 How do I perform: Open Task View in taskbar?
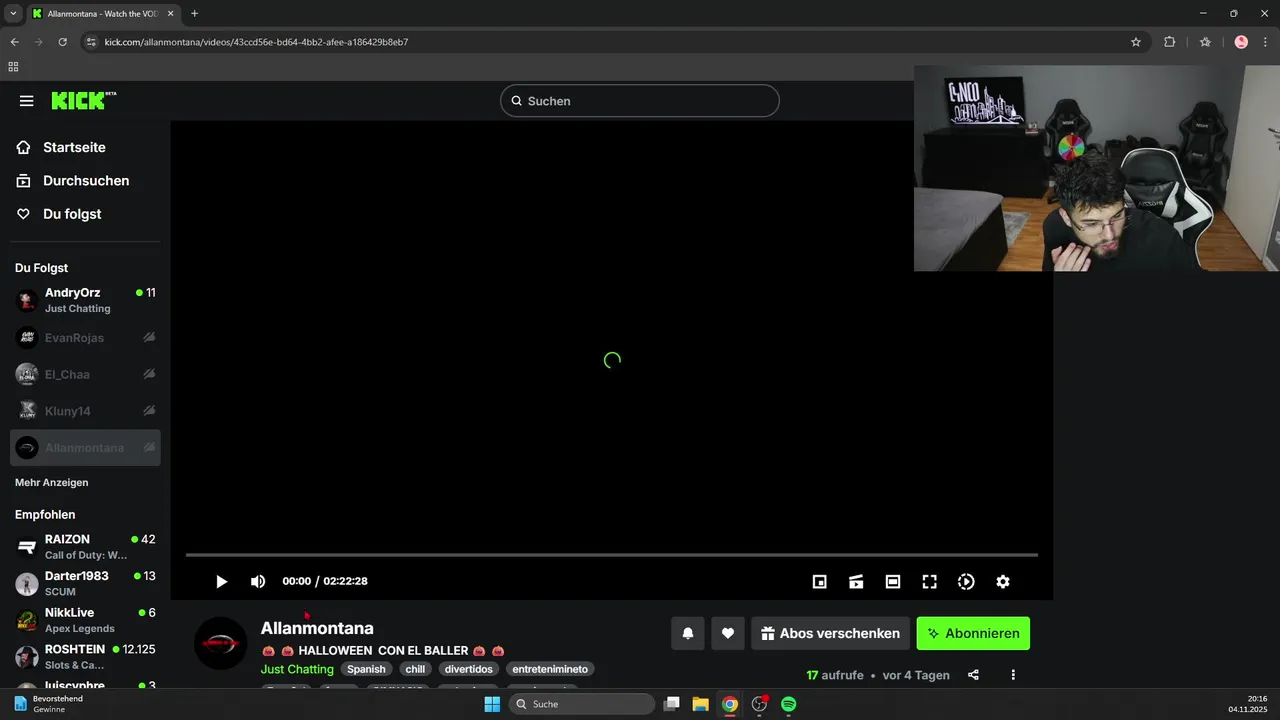[672, 704]
